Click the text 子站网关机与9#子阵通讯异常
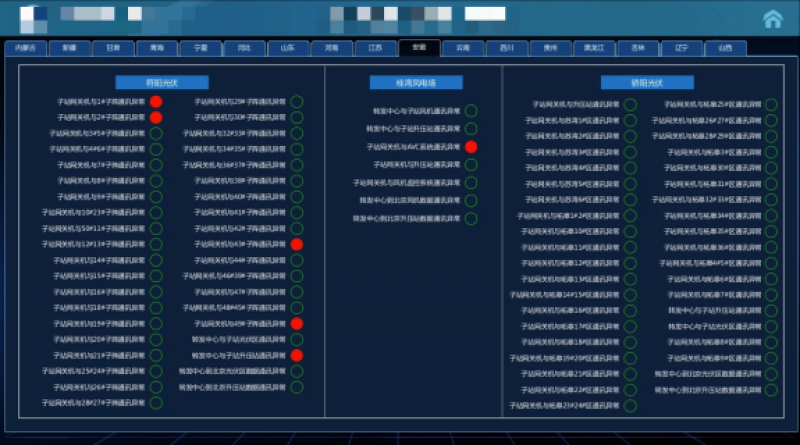This screenshot has width=800, height=445. pyautogui.click(x=101, y=196)
